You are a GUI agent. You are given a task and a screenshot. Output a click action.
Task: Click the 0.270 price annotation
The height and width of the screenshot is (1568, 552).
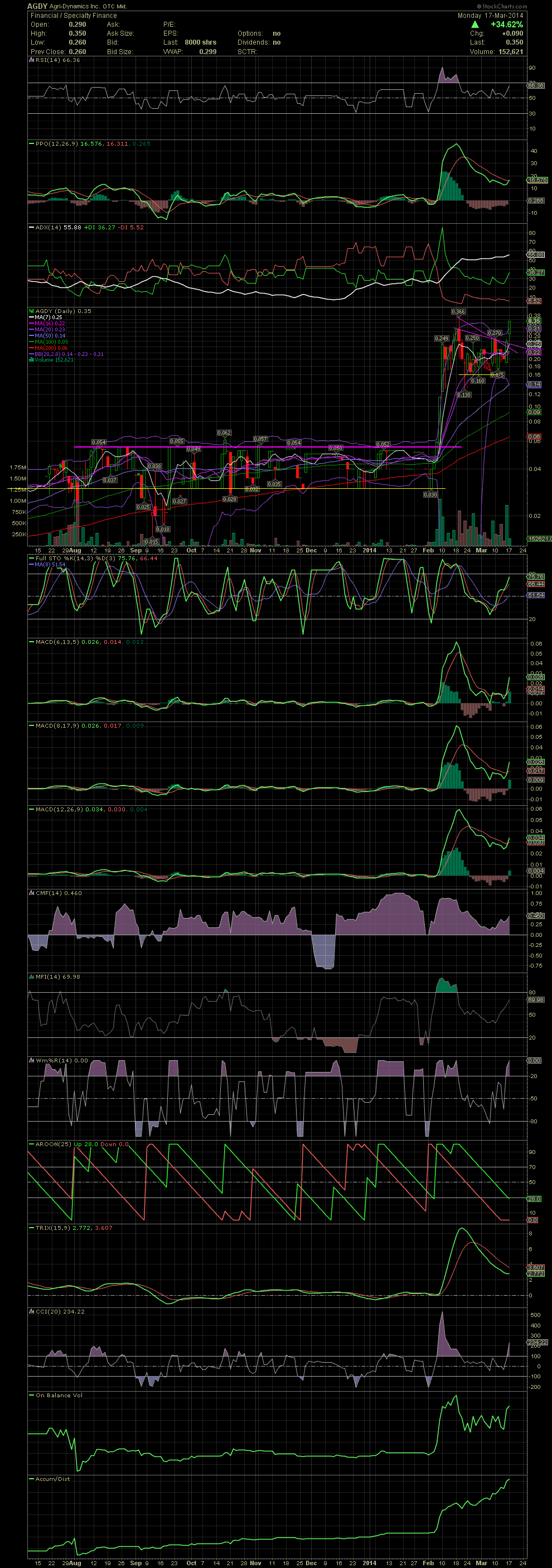point(495,333)
